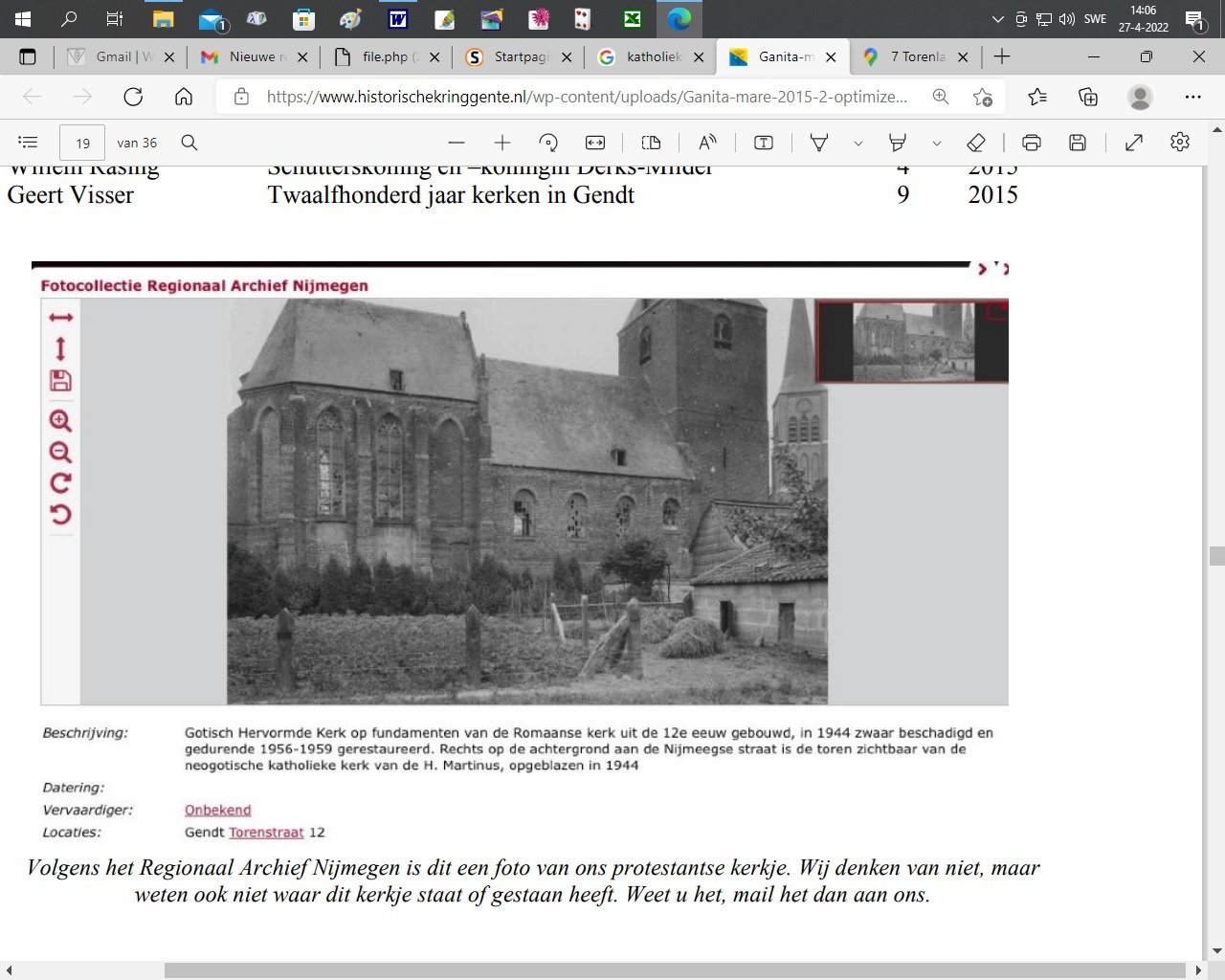Screen dimensions: 1225x980
Task: Open a new browser tab
Action: coord(1002,56)
